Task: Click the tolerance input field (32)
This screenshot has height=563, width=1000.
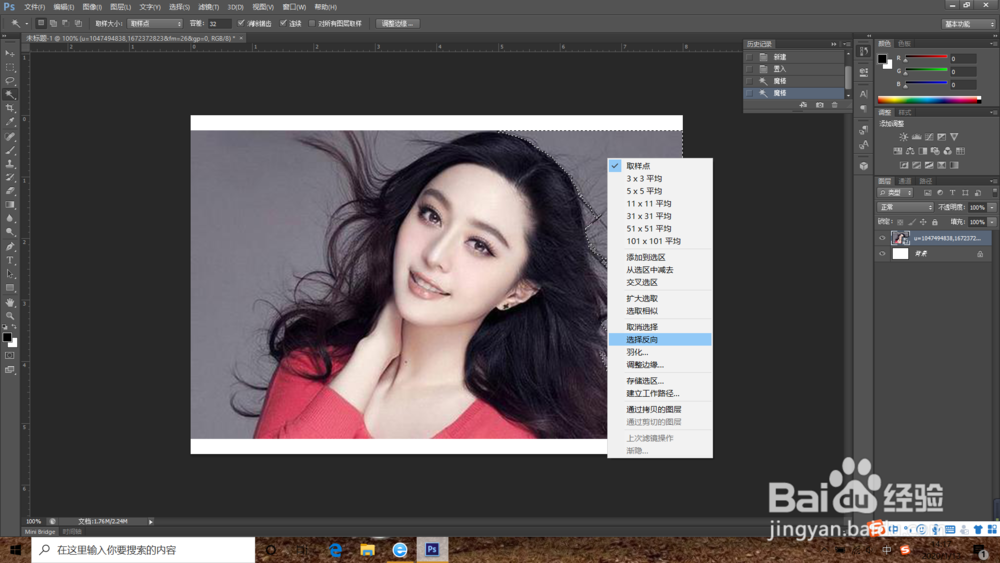Action: point(219,24)
